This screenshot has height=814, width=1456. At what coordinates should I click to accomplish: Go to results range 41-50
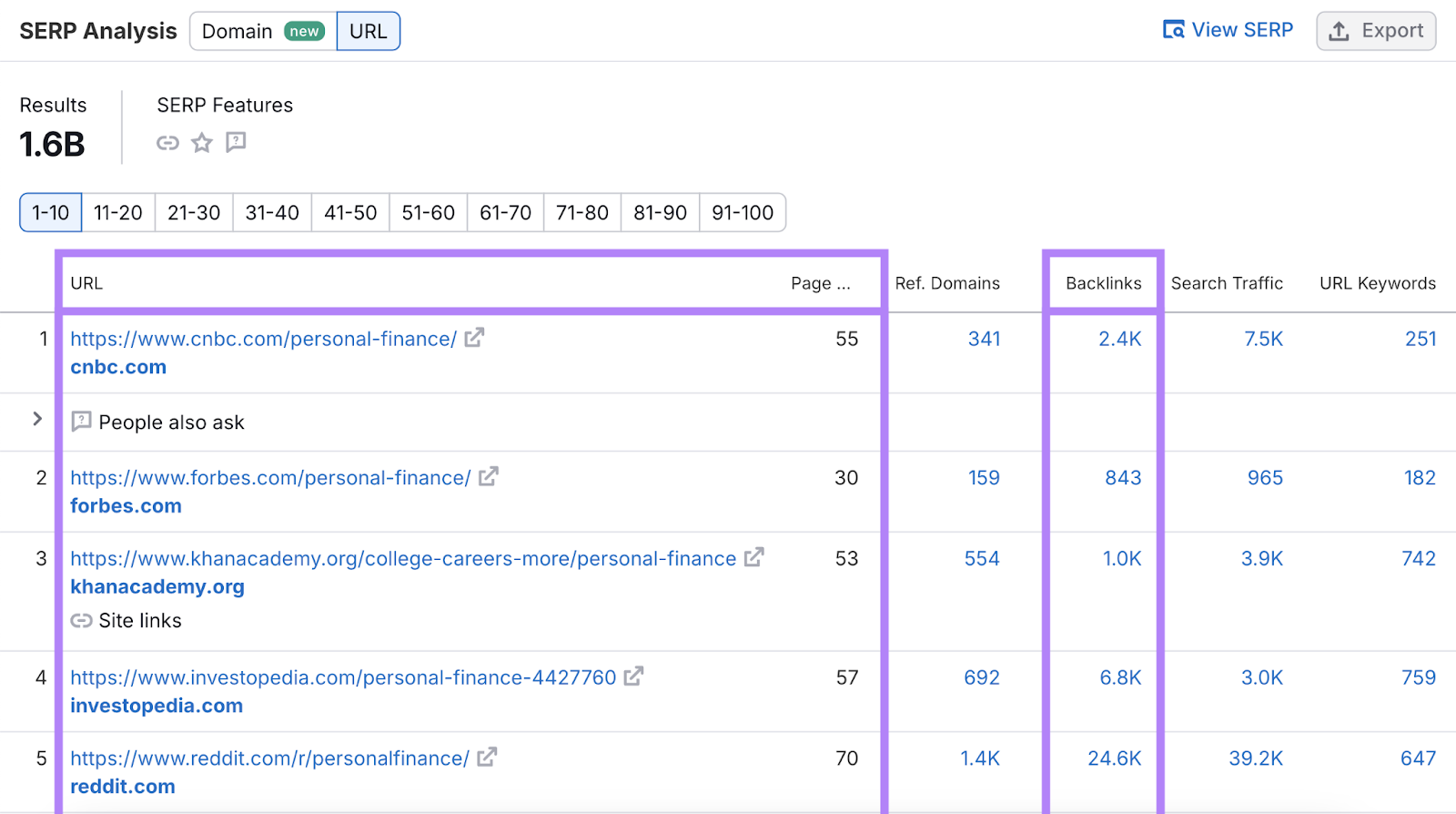coord(350,212)
